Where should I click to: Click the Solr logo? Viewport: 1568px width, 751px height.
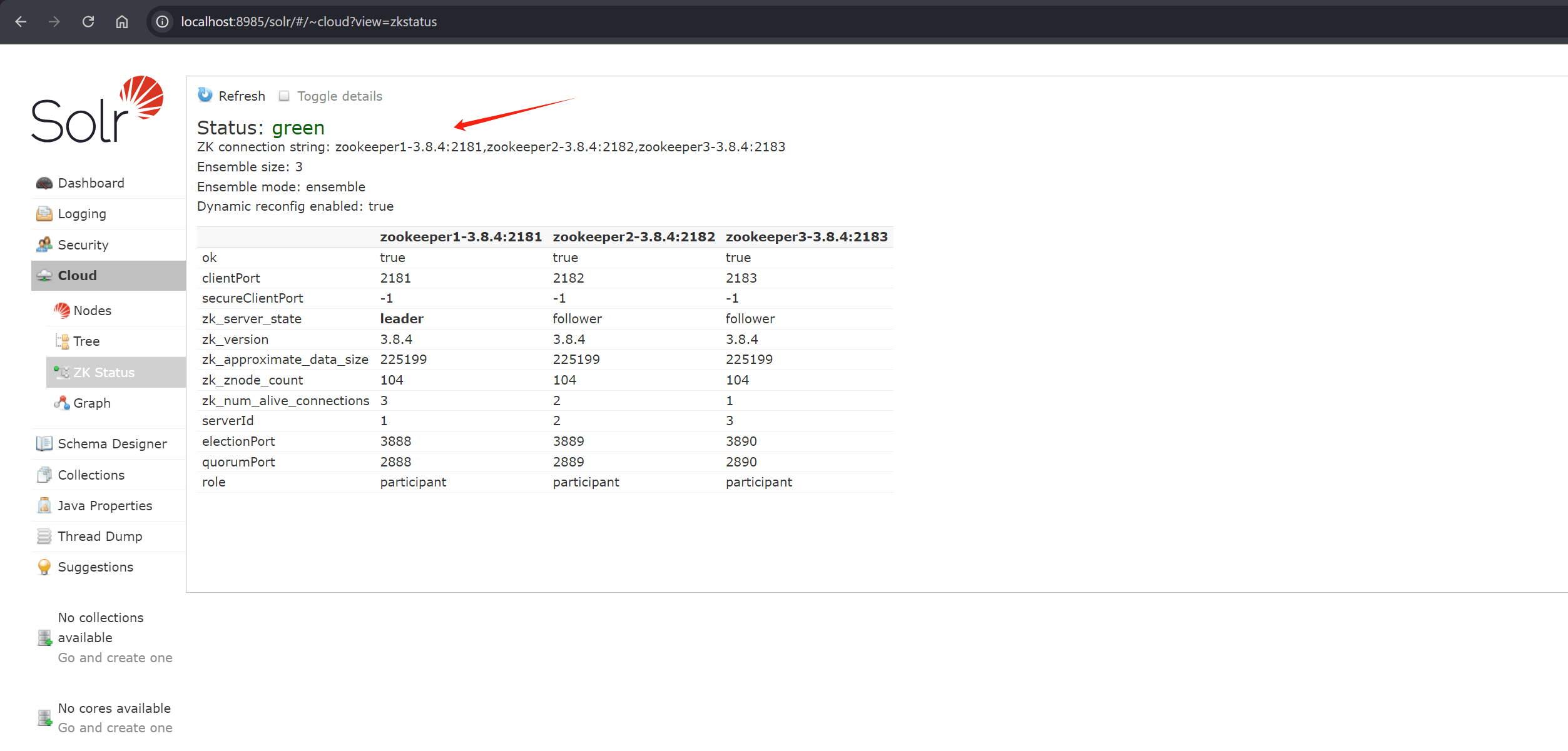[x=97, y=111]
